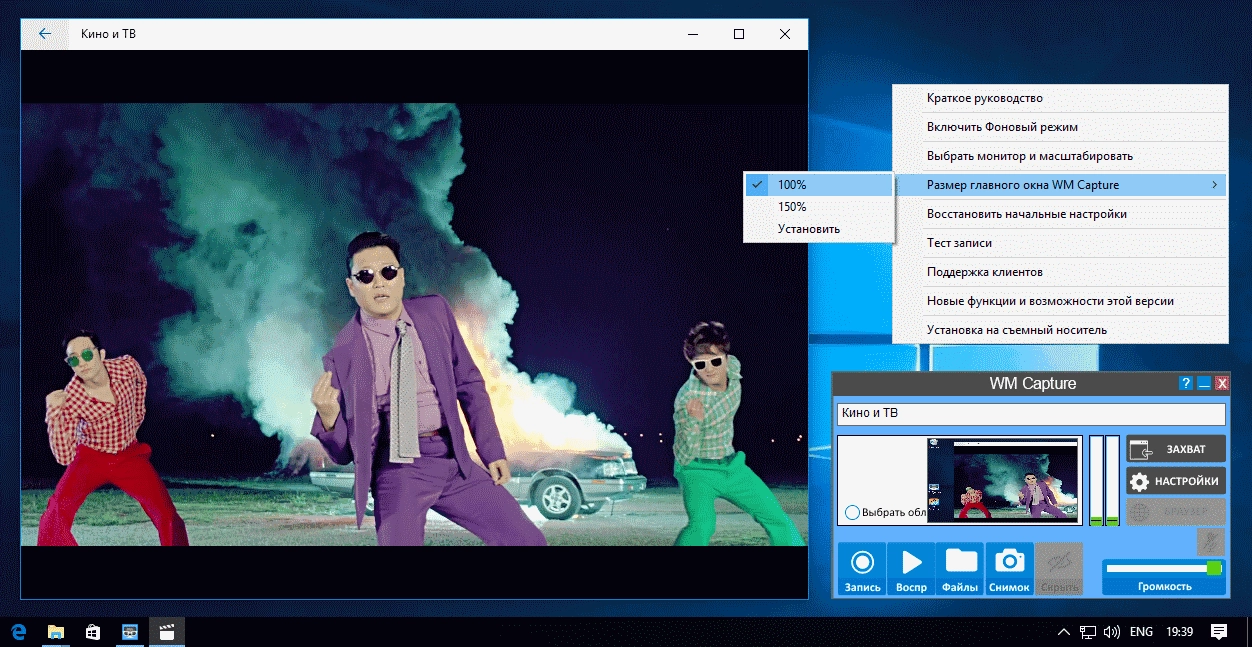The image size is (1252, 647).
Task: Switch the ENG input language indicator
Action: [1141, 631]
